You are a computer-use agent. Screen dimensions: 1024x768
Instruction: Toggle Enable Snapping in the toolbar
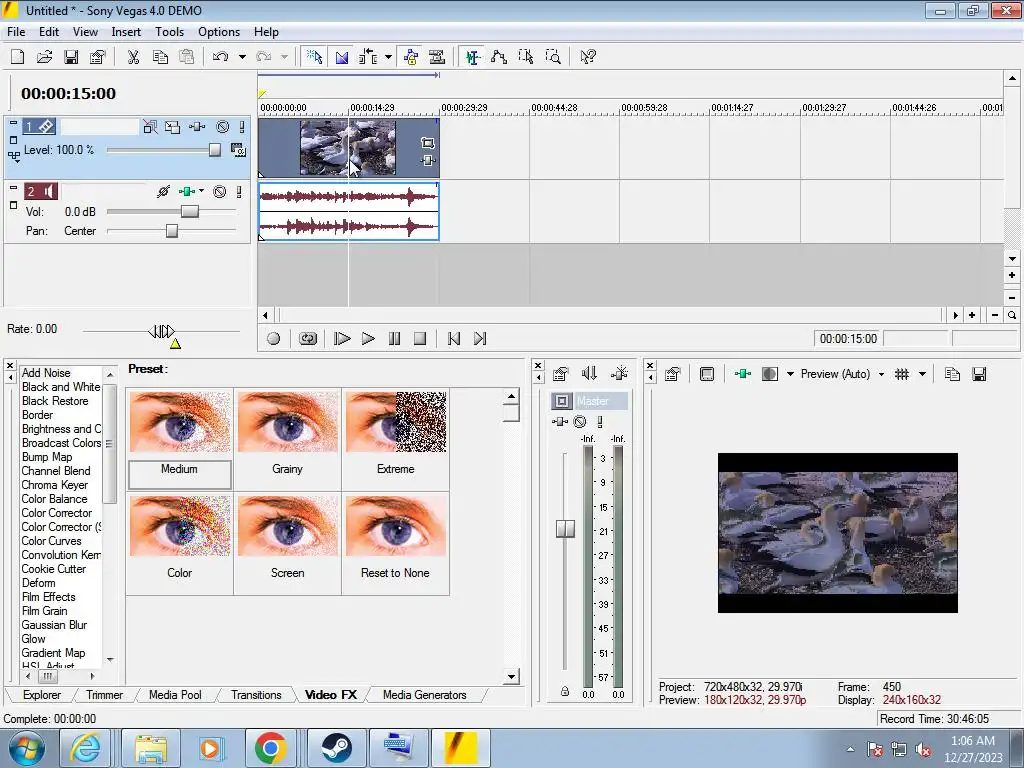[314, 57]
